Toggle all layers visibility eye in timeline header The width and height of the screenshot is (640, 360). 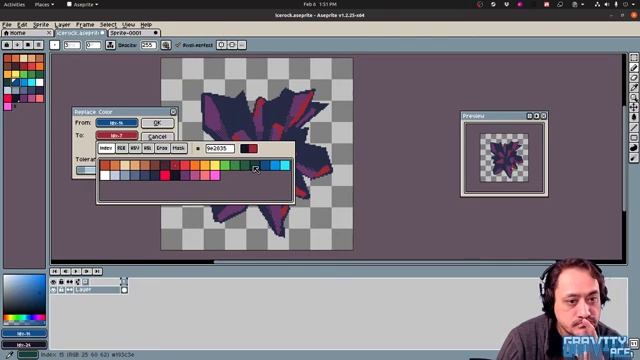pos(53,282)
